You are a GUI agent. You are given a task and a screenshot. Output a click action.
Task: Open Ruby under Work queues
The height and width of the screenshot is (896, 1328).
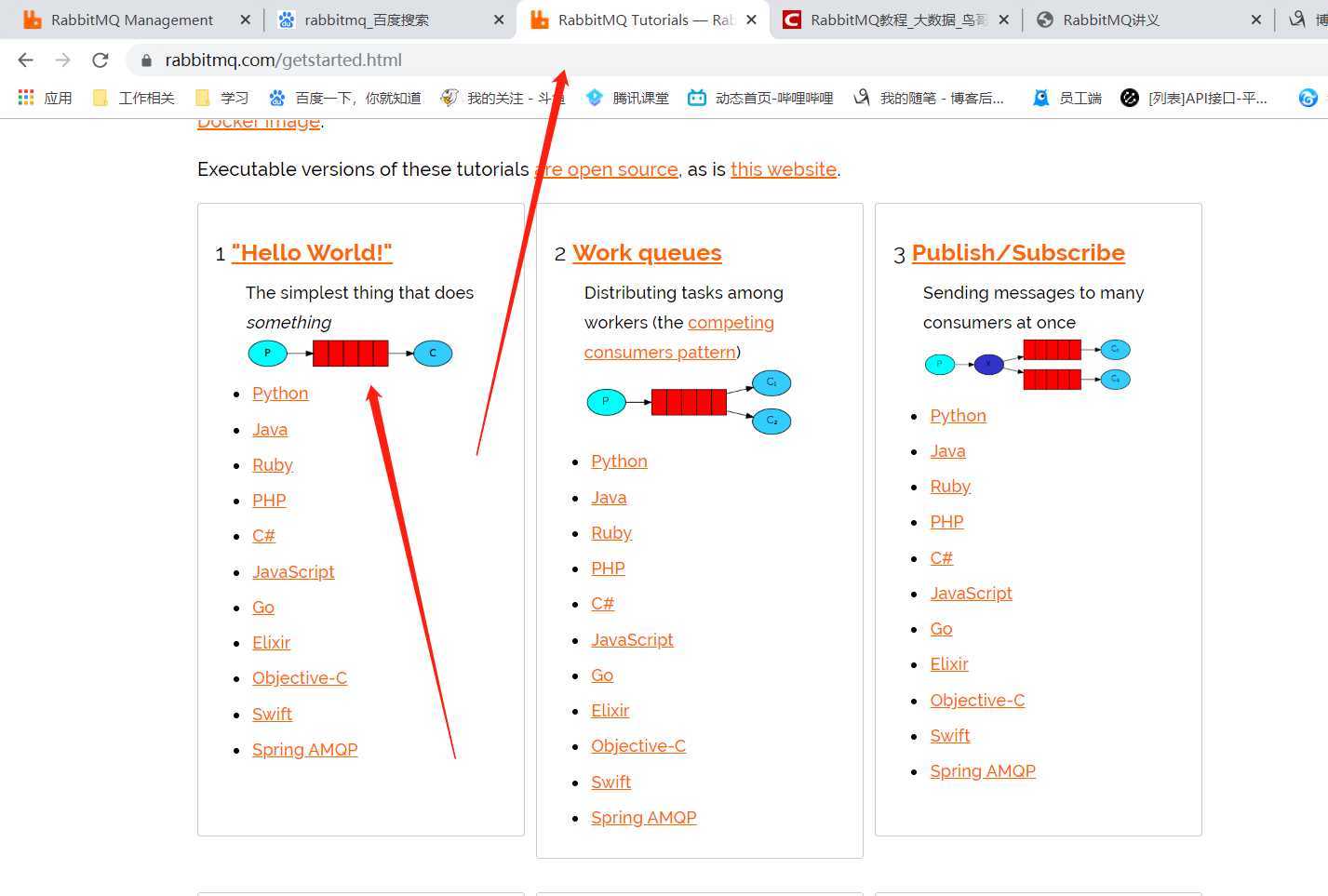611,533
